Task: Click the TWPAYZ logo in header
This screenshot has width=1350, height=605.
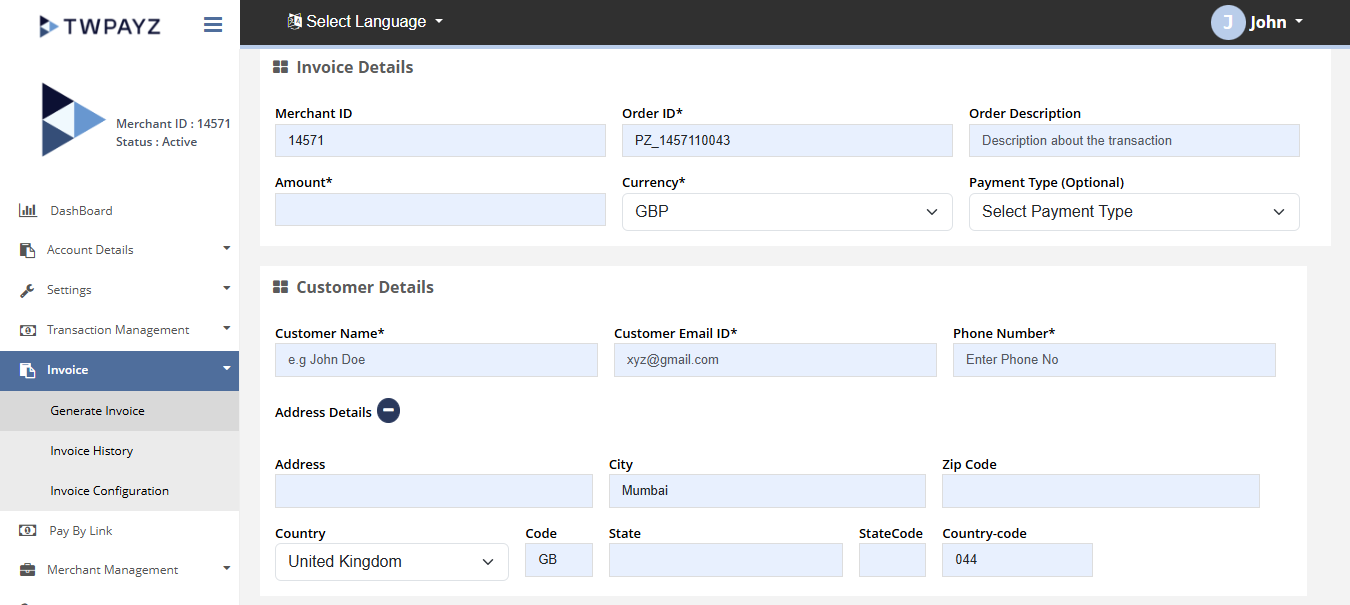Action: pyautogui.click(x=99, y=26)
